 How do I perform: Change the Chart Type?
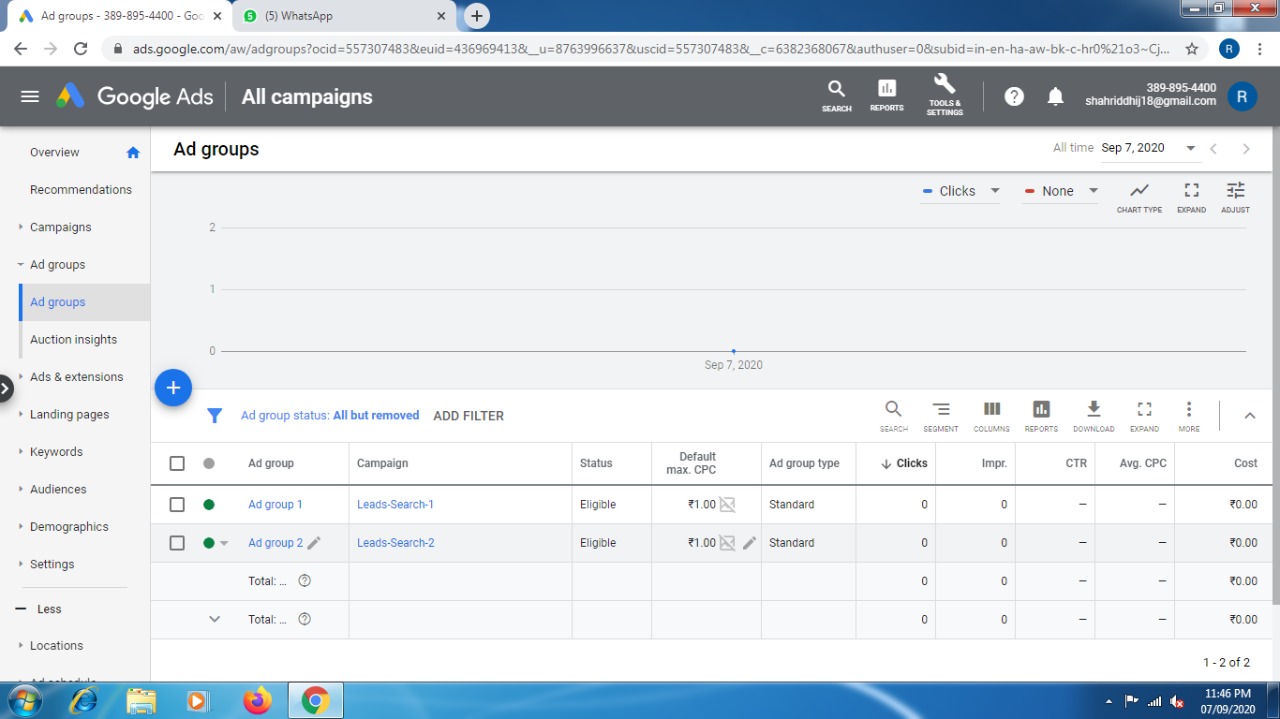tap(1139, 197)
